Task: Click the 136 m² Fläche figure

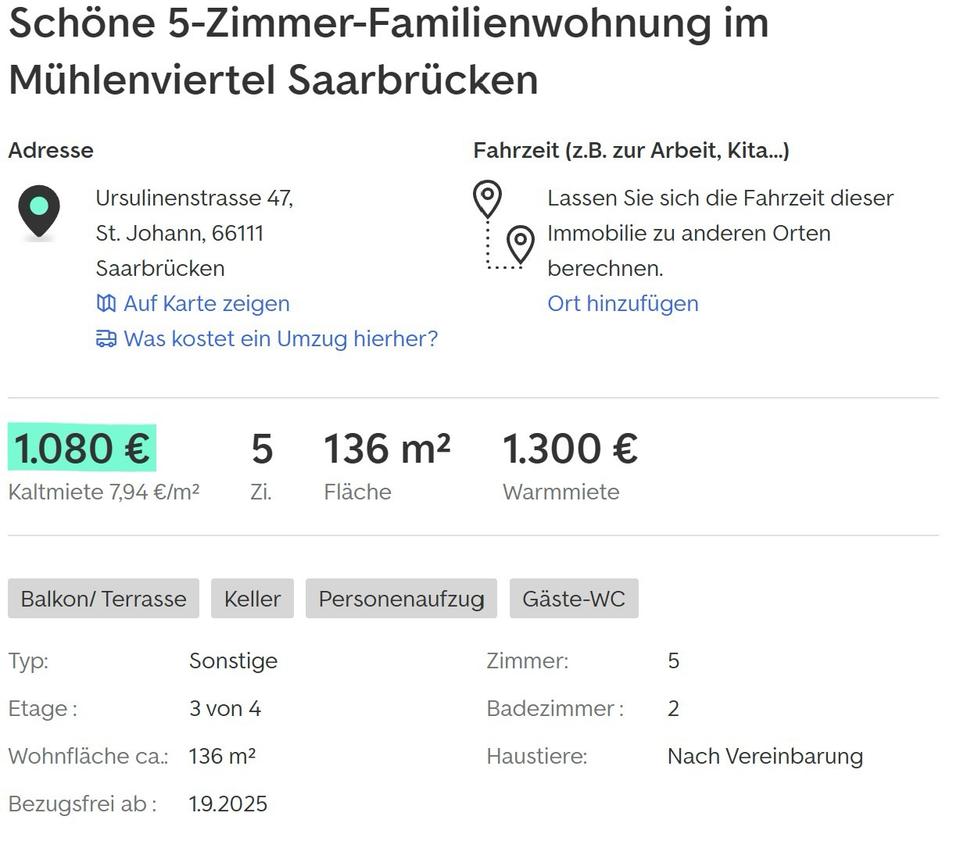Action: (x=386, y=449)
